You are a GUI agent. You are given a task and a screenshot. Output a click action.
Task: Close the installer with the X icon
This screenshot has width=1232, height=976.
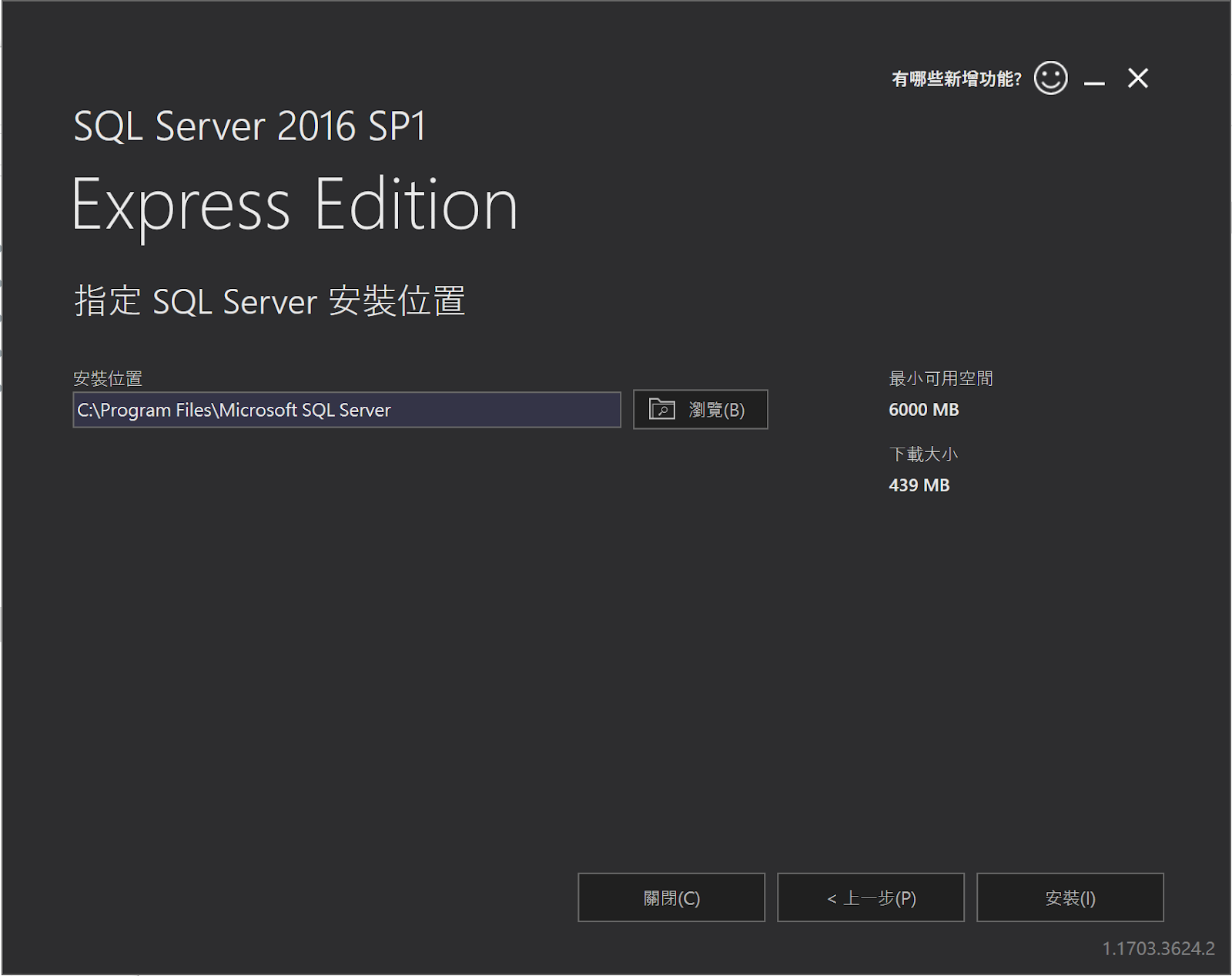click(1138, 78)
